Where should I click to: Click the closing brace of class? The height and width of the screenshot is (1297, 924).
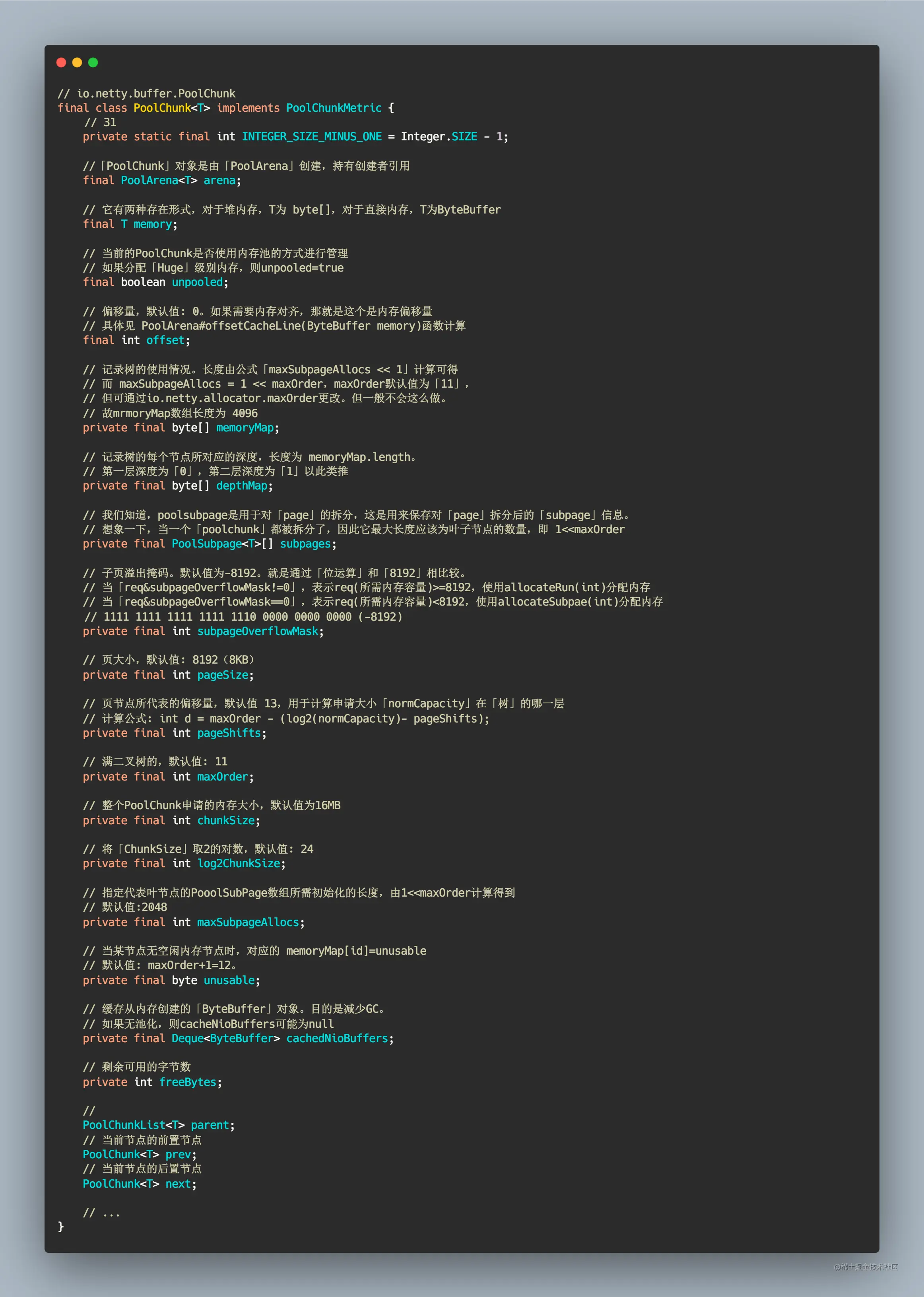[61, 1227]
